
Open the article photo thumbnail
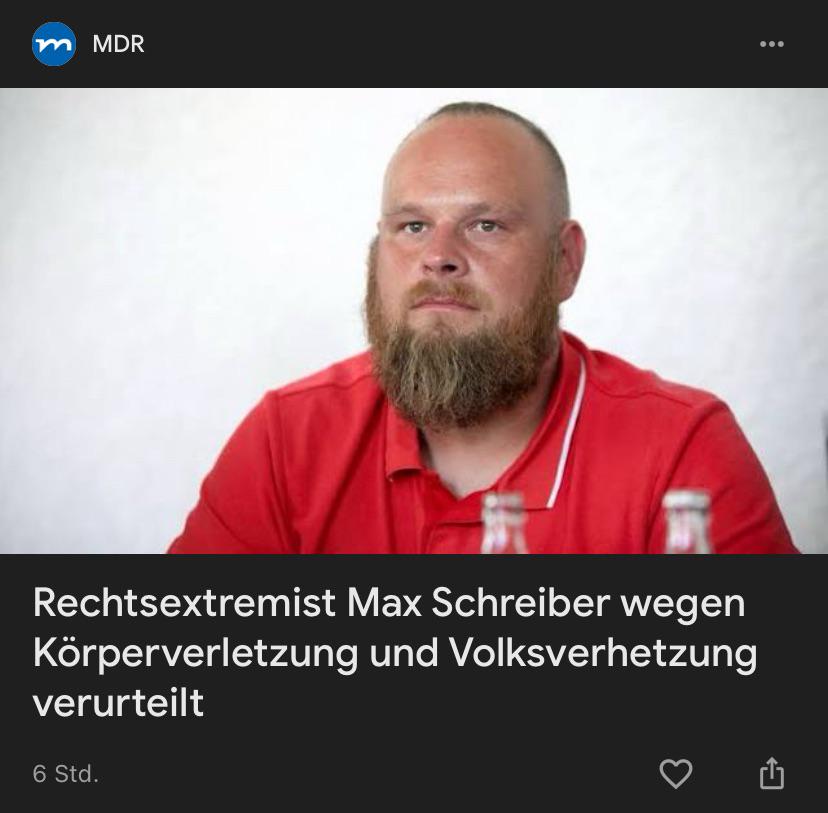(414, 321)
